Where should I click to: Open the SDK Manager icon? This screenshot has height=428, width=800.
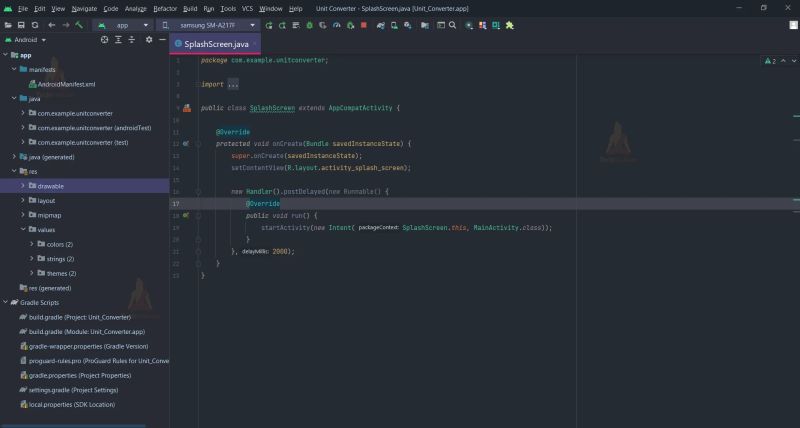(408, 25)
